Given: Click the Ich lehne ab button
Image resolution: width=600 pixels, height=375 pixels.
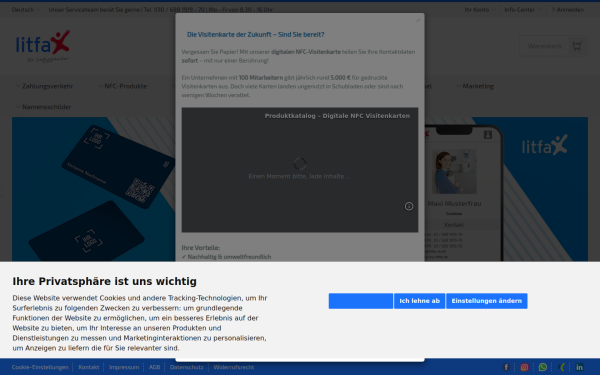Looking at the screenshot, I should pyautogui.click(x=419, y=301).
